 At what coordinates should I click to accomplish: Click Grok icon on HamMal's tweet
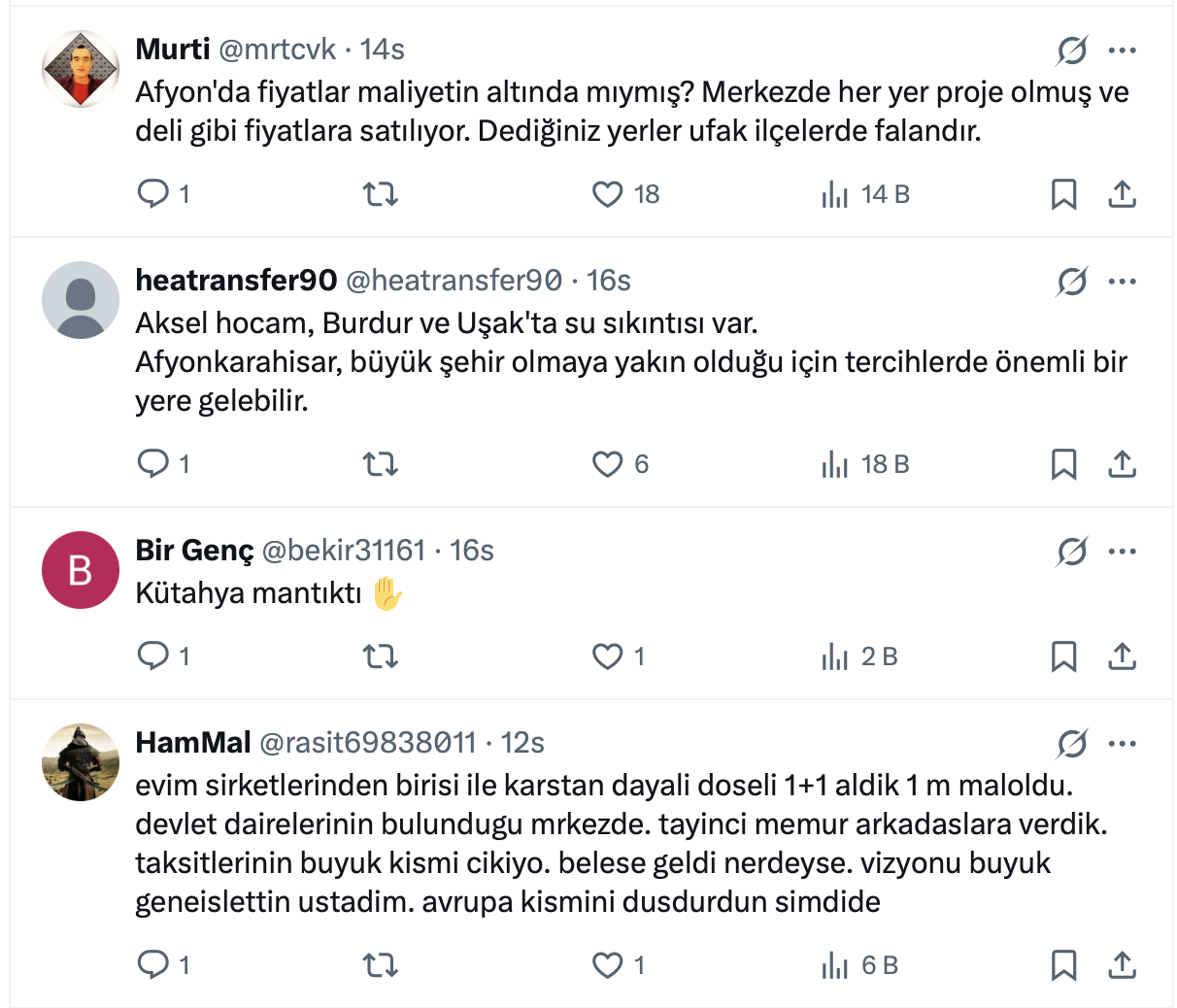[1072, 743]
